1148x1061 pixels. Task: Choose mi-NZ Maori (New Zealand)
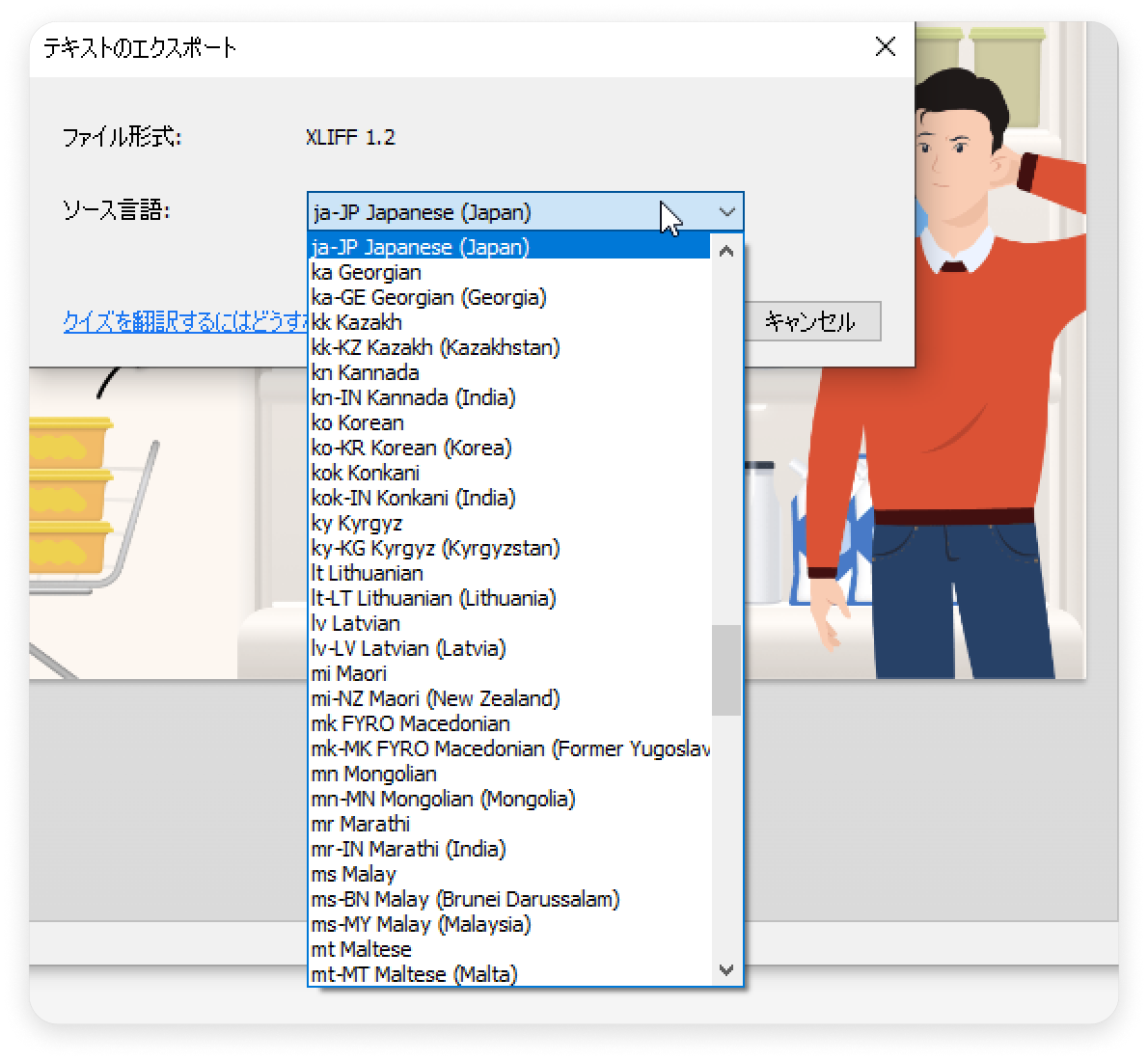pos(509,698)
